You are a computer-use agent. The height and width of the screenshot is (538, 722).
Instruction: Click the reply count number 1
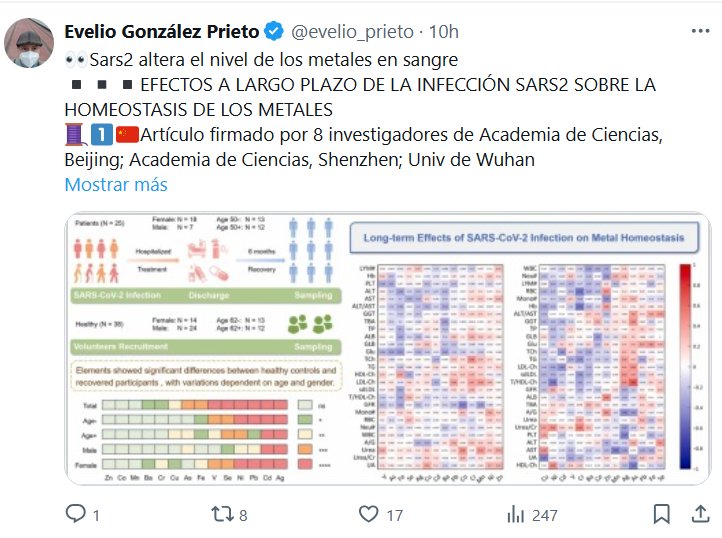[96, 515]
